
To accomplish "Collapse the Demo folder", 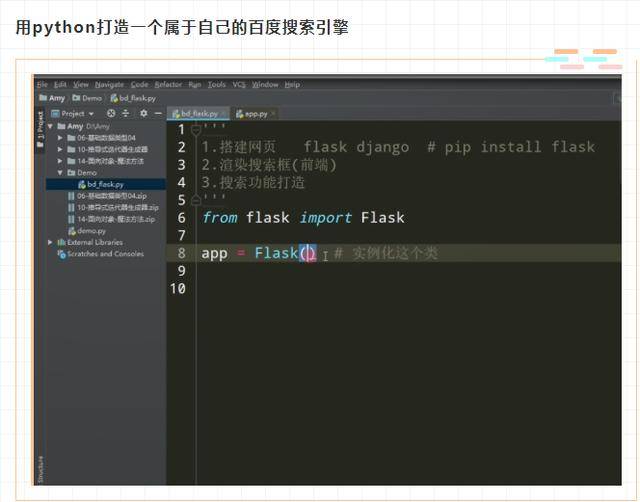I will point(60,173).
